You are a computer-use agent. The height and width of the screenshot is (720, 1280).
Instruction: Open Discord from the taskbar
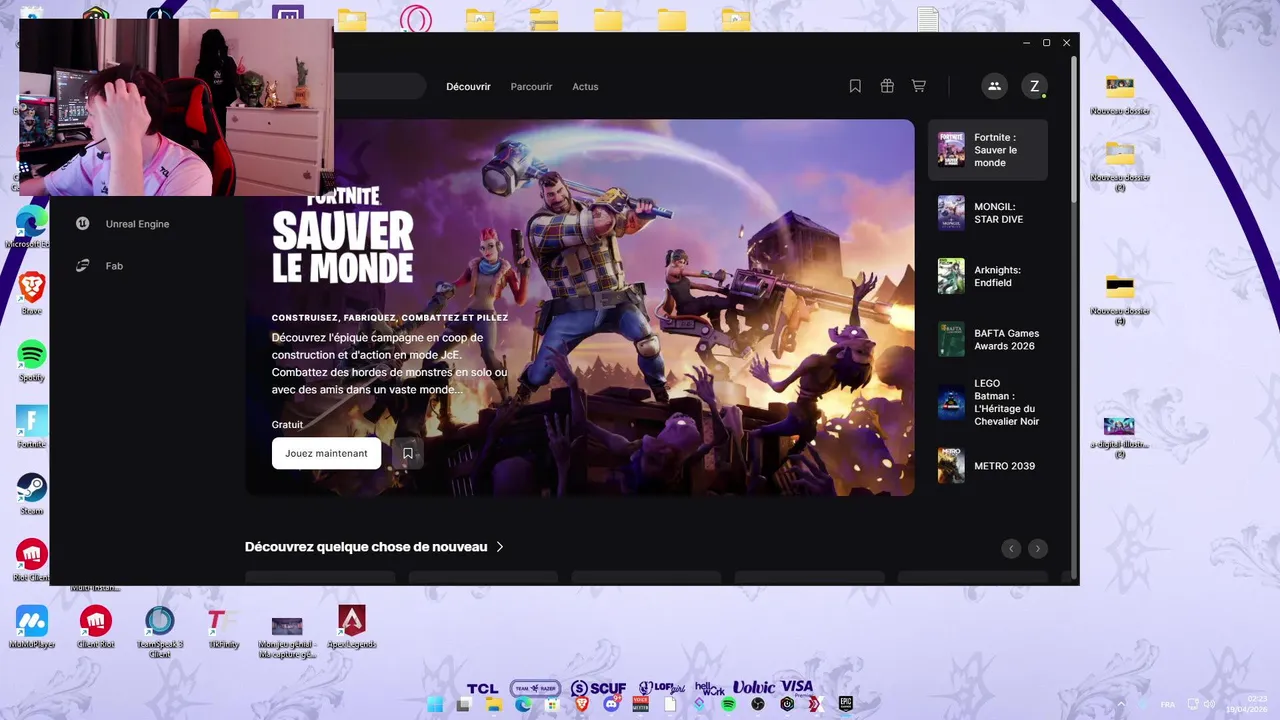coord(611,704)
